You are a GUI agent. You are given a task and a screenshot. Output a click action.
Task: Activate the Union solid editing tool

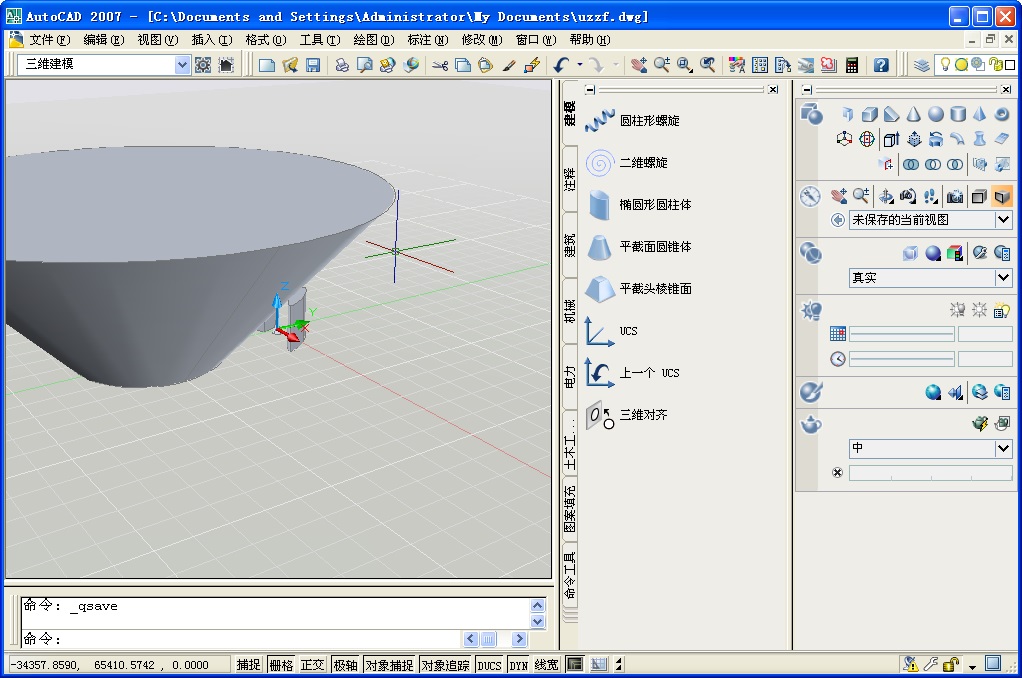[911, 164]
